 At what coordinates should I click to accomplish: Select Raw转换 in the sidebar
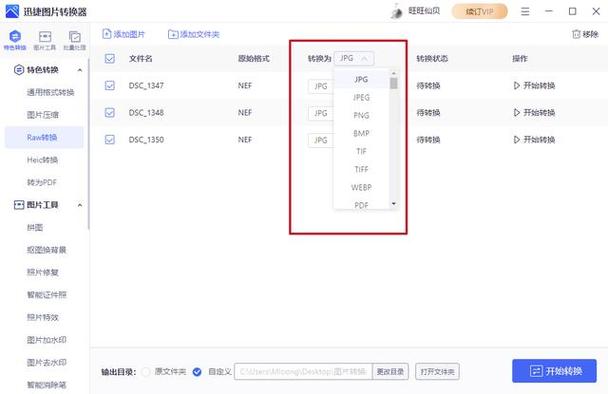coord(44,137)
